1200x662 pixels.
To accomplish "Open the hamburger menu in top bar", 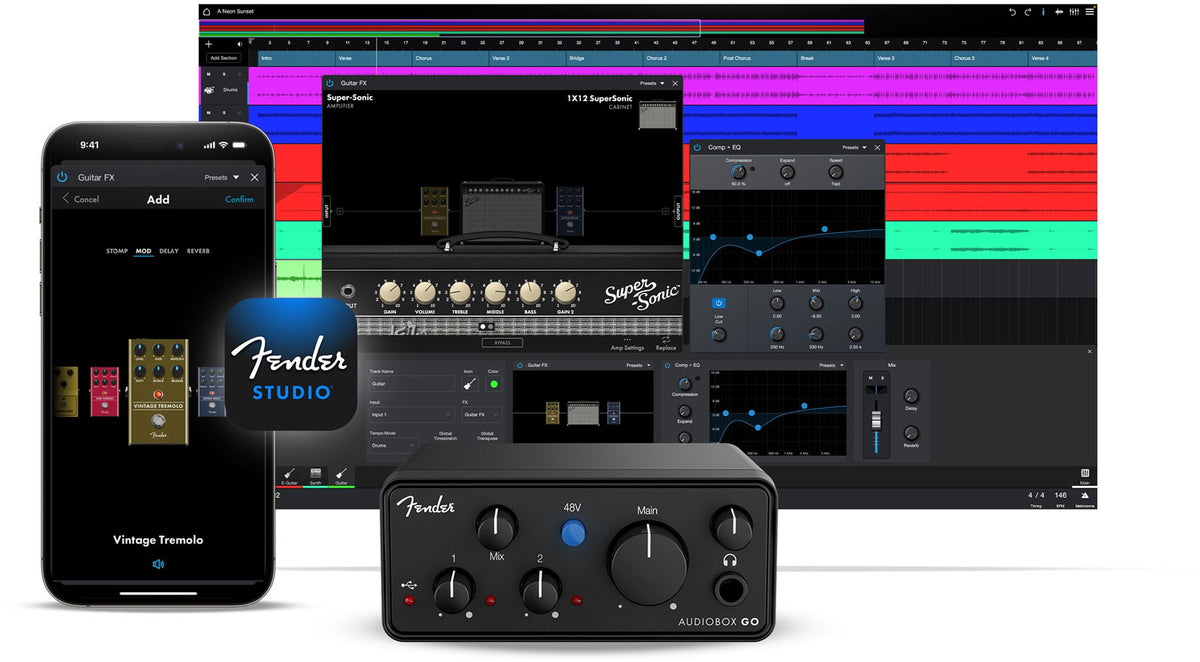I will tap(1090, 12).
